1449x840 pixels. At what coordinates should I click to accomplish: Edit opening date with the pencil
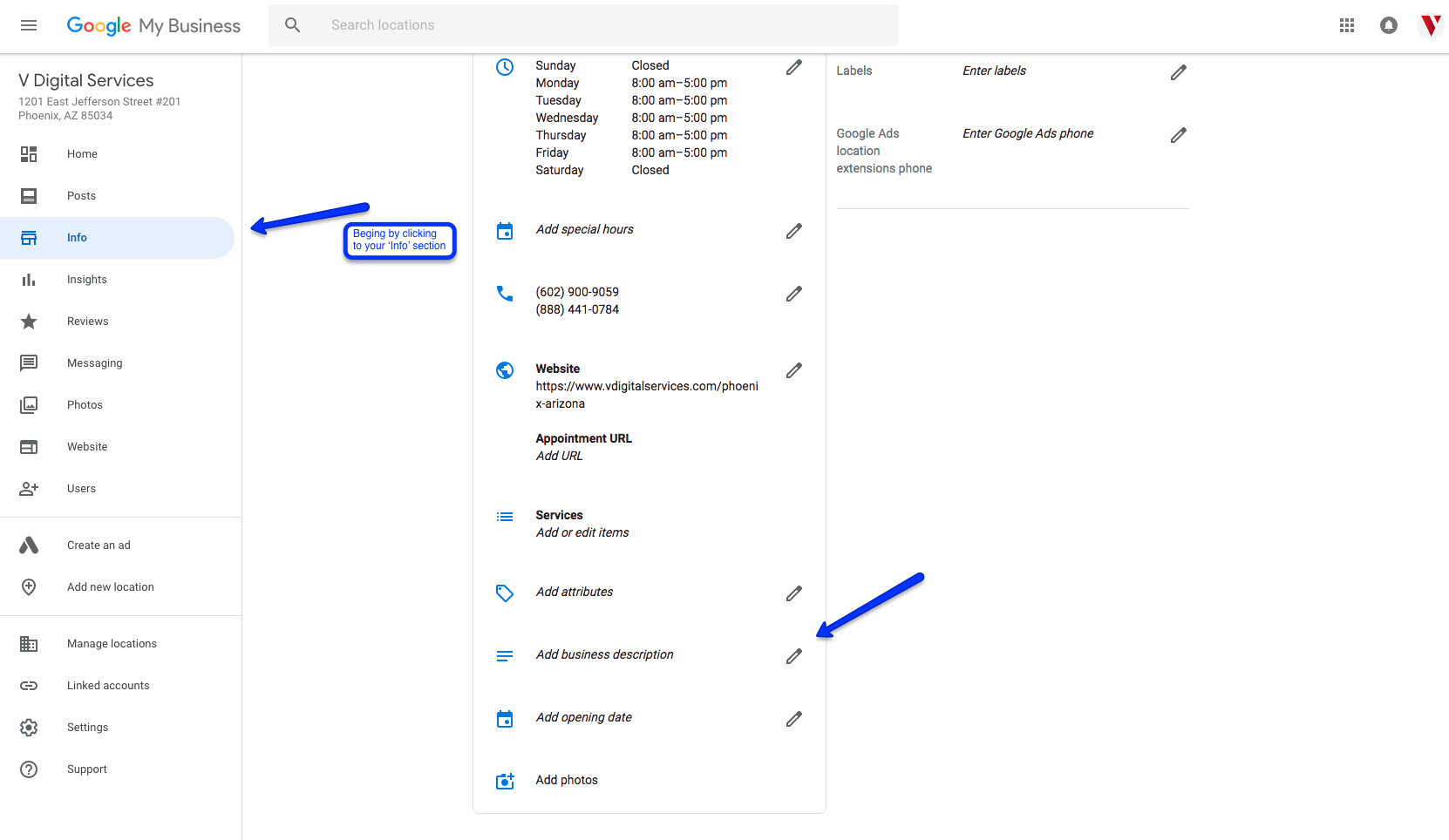click(x=794, y=719)
